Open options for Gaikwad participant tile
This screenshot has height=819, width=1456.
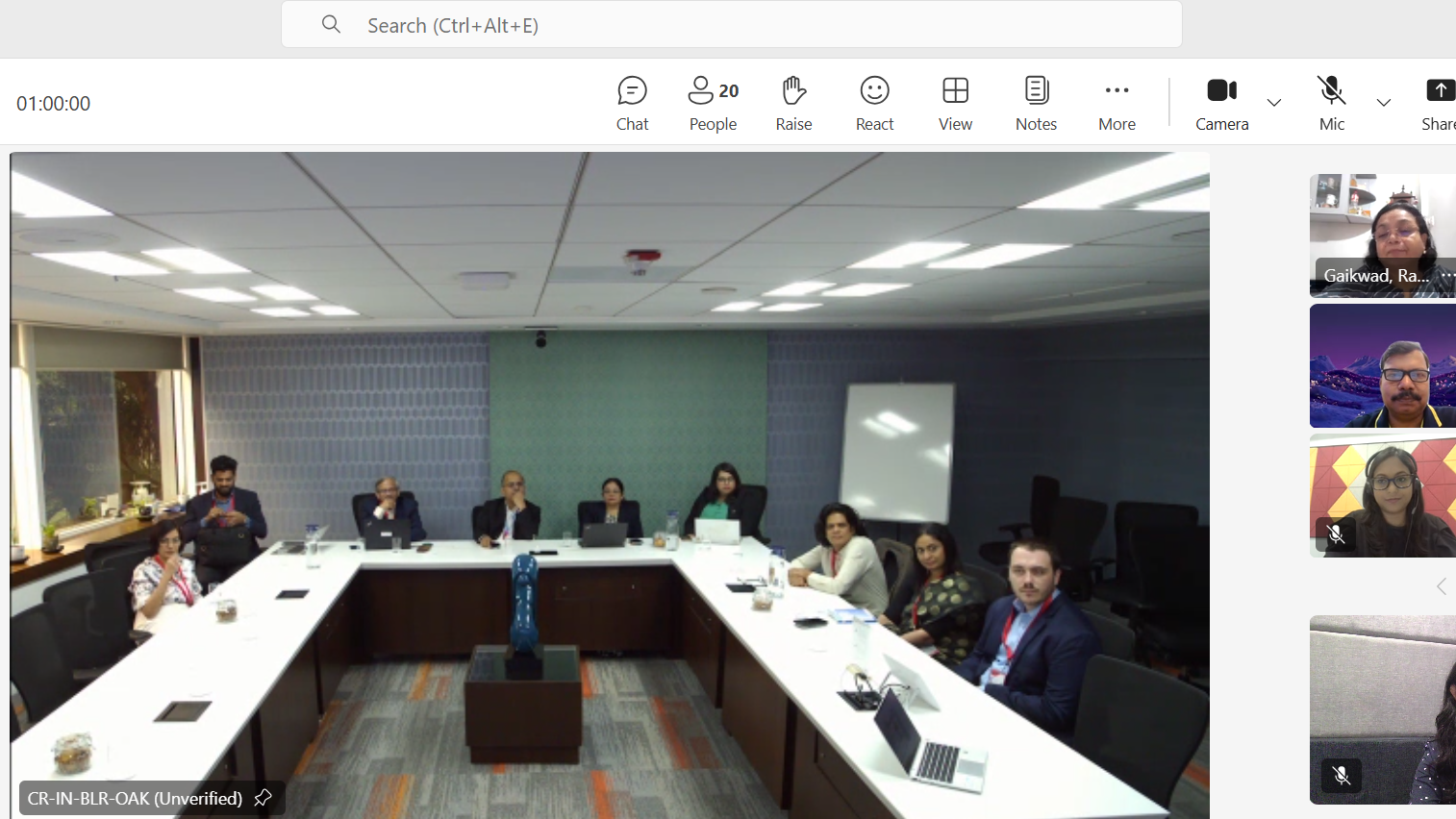[x=1446, y=276]
